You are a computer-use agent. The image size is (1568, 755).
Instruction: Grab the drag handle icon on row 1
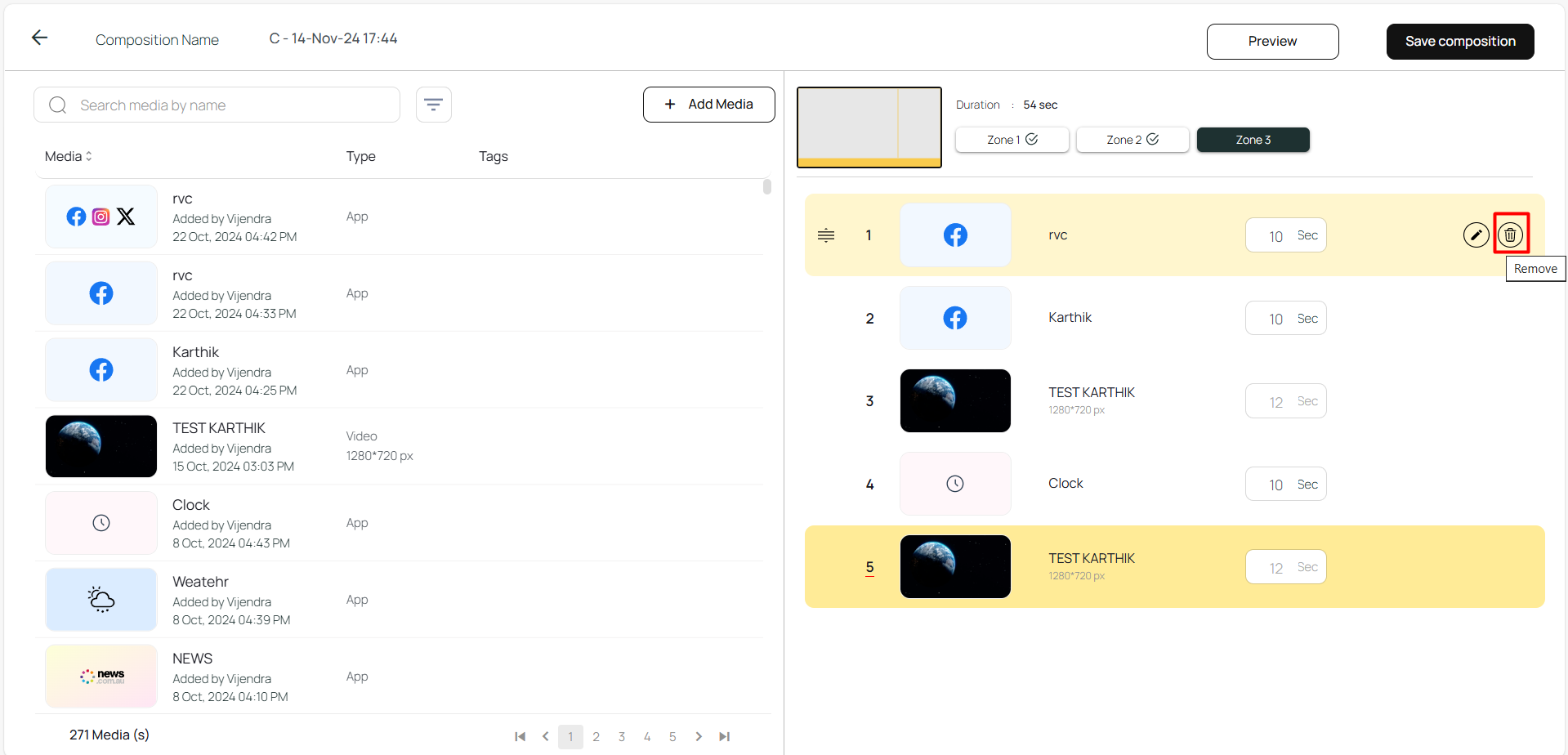click(826, 235)
